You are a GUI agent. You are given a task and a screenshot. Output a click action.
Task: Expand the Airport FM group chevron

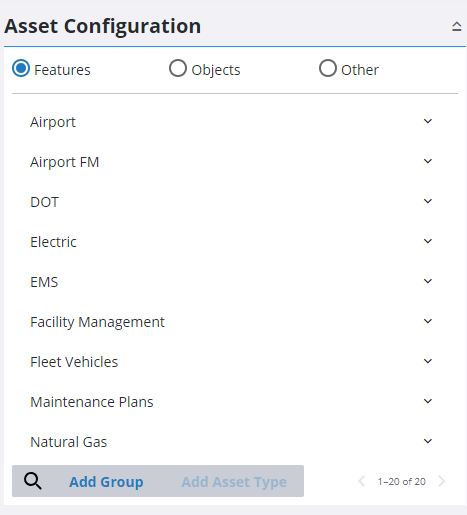point(428,161)
